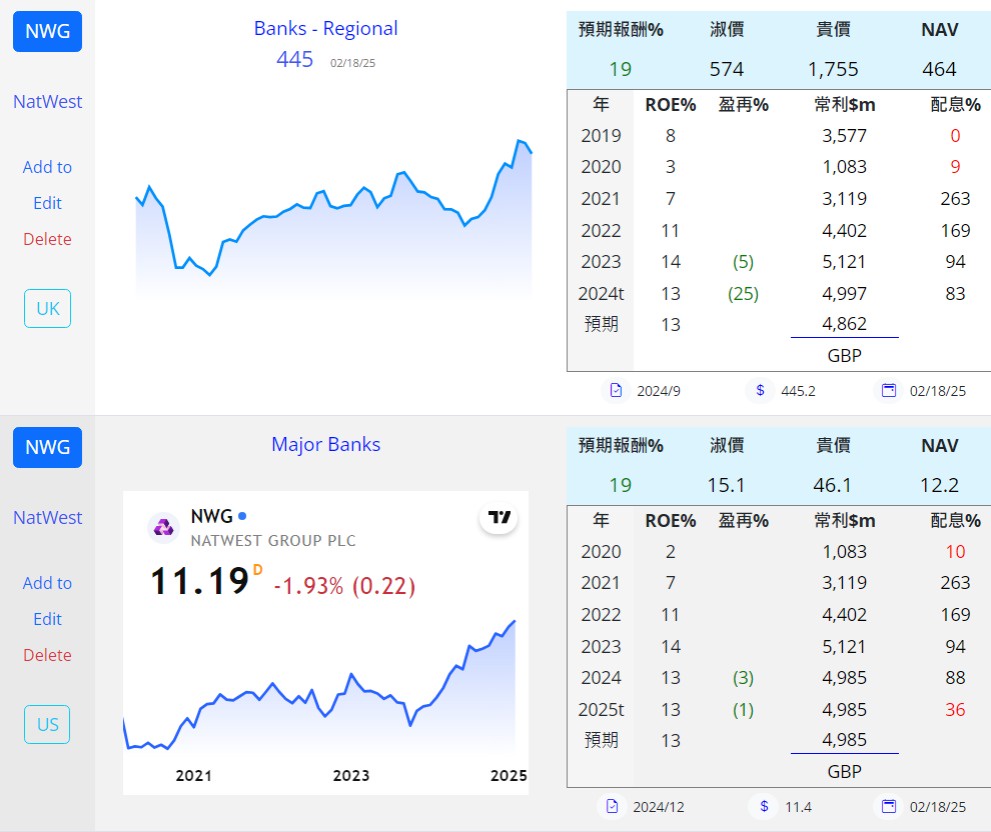
Task: Click 2024t row year in UK table
Action: 600,293
